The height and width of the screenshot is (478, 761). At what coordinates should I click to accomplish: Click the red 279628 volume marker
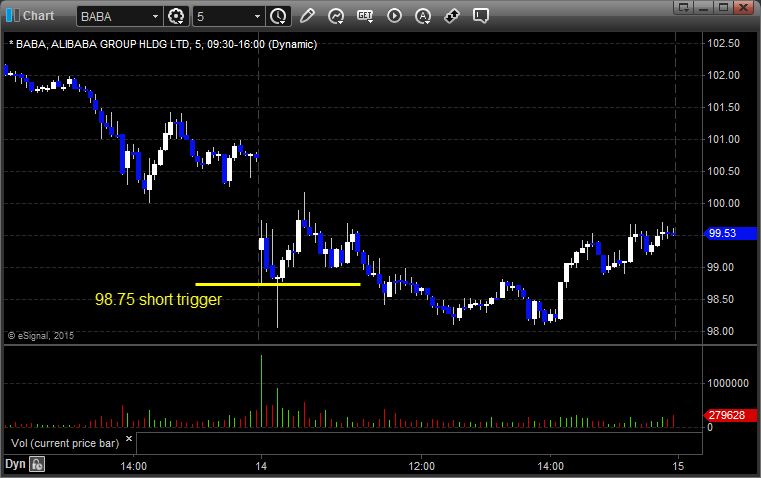(x=729, y=415)
